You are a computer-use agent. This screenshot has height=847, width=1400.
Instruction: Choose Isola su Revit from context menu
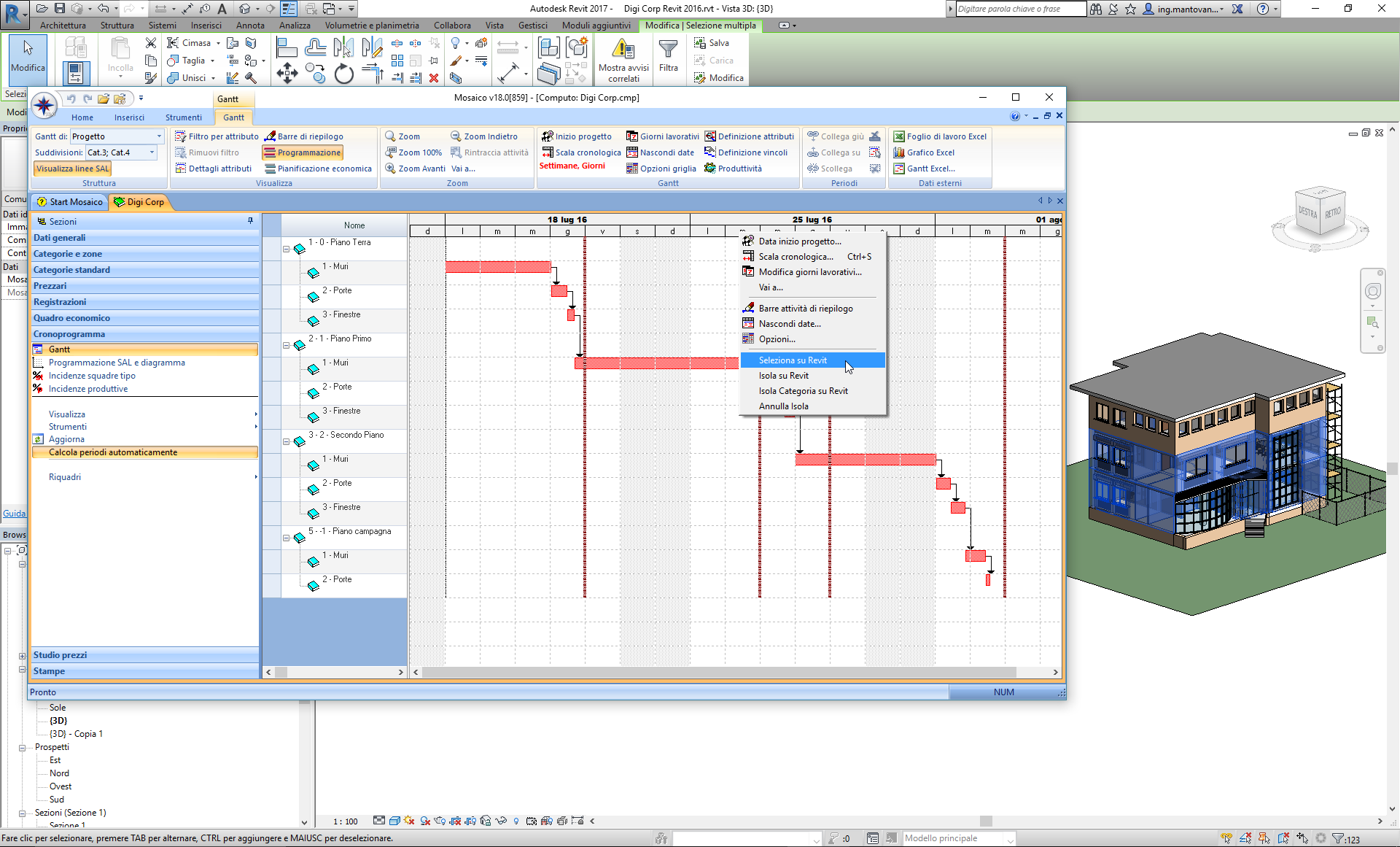point(783,376)
